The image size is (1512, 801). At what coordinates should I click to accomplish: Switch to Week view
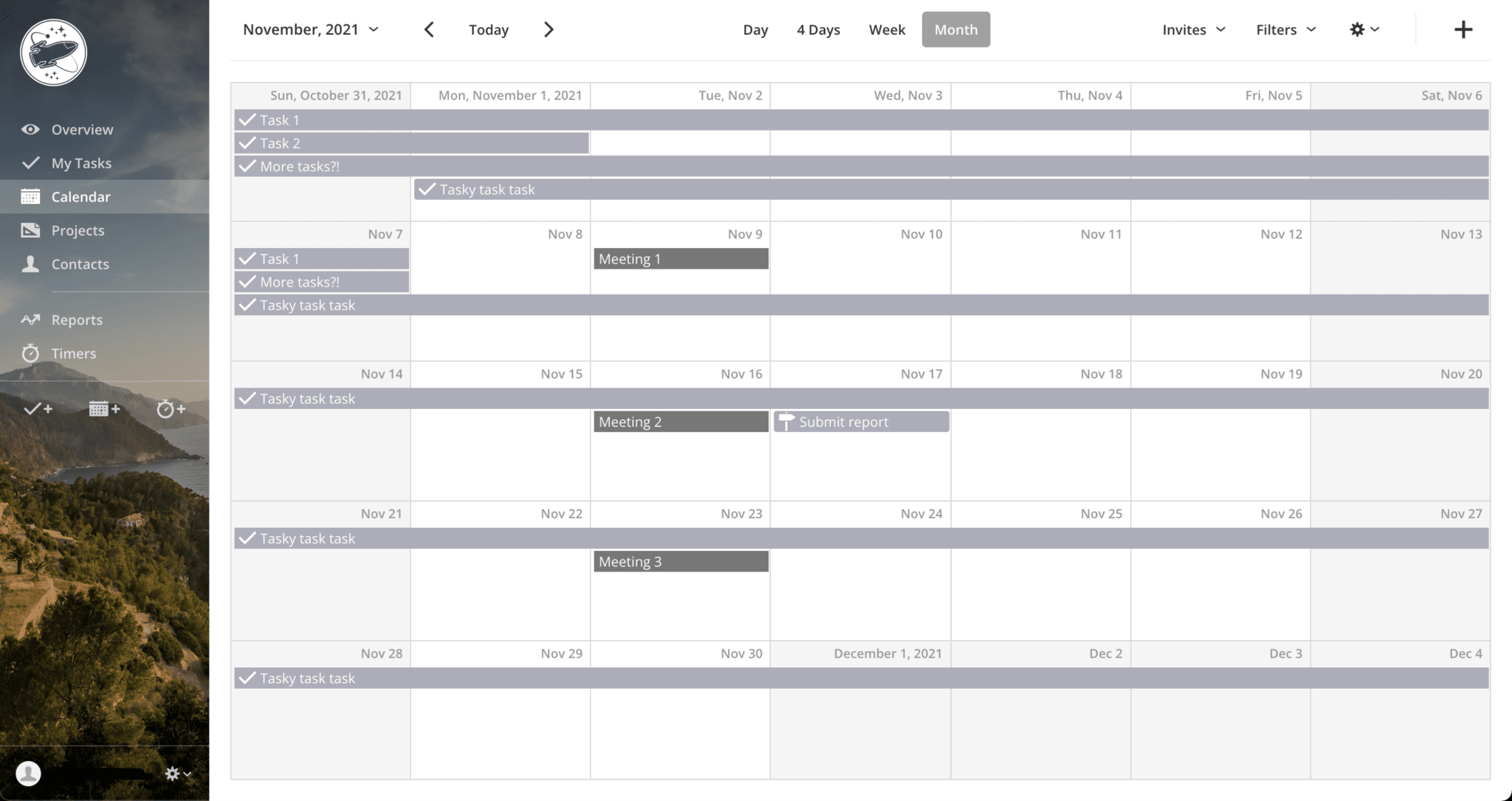tap(887, 30)
